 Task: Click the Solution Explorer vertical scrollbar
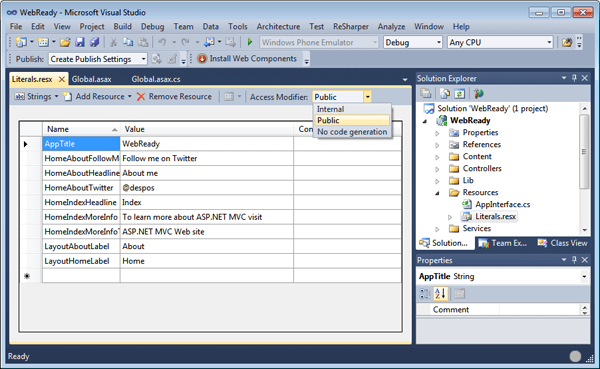(584, 167)
